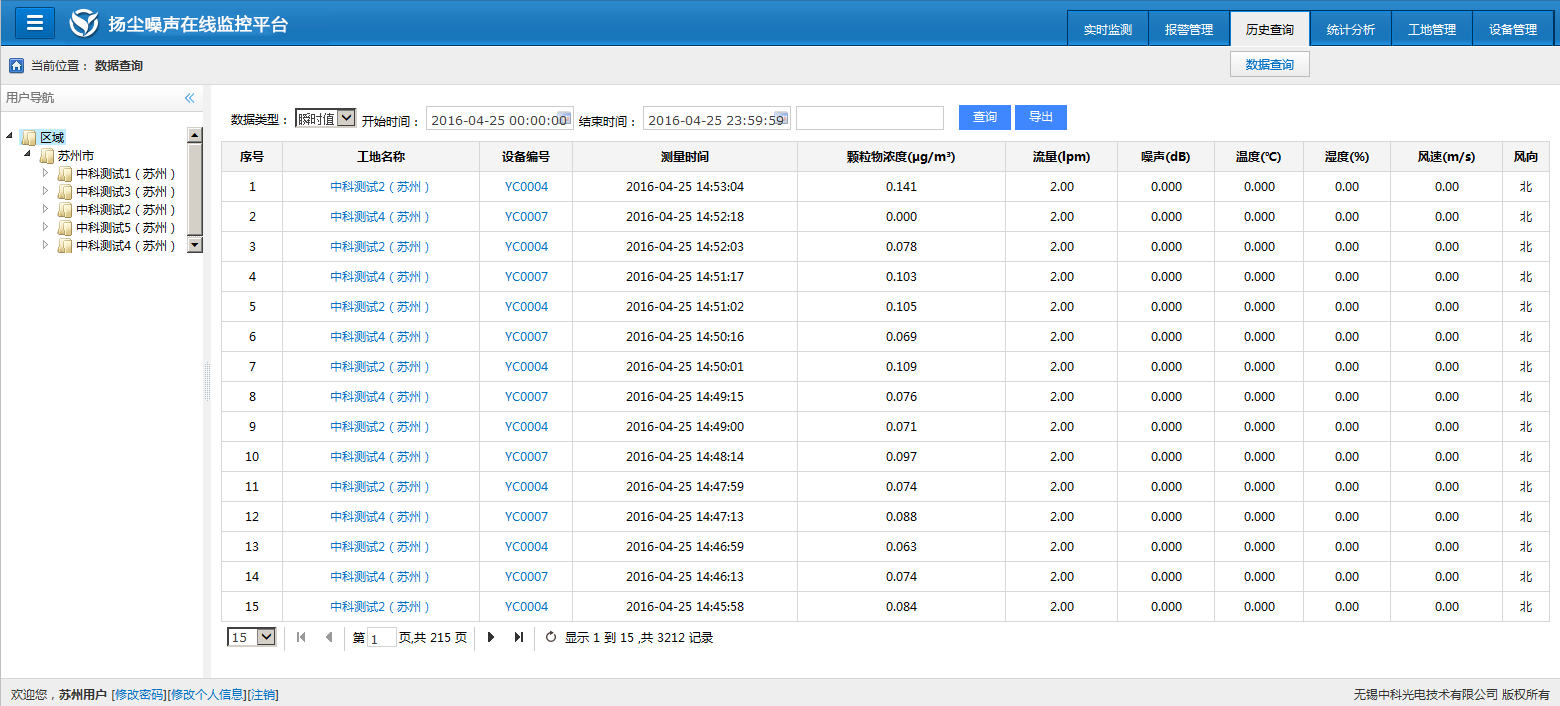Open device YC0004 link in row 1

click(x=526, y=187)
